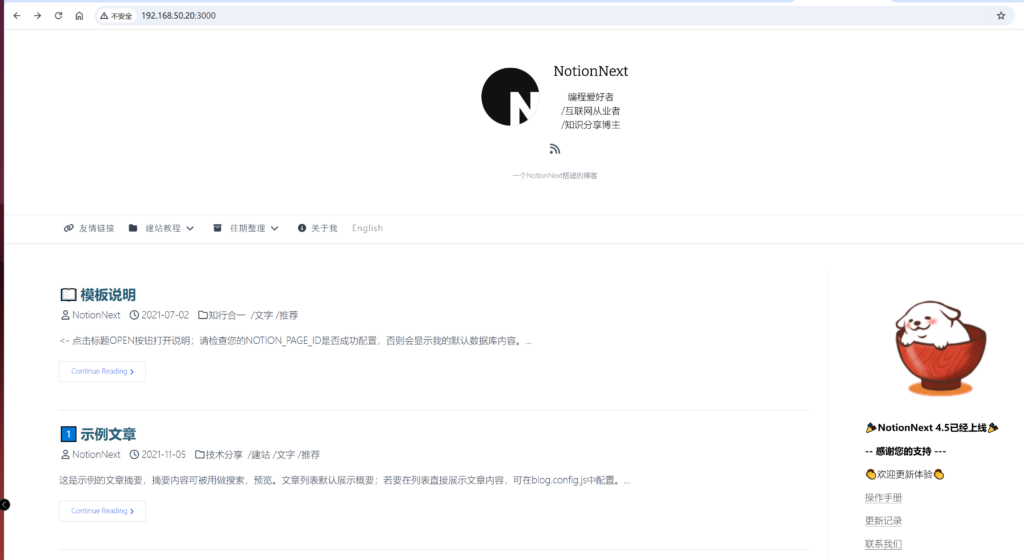Switch language to English
Viewport: 1024px width, 560px height.
pyautogui.click(x=367, y=228)
